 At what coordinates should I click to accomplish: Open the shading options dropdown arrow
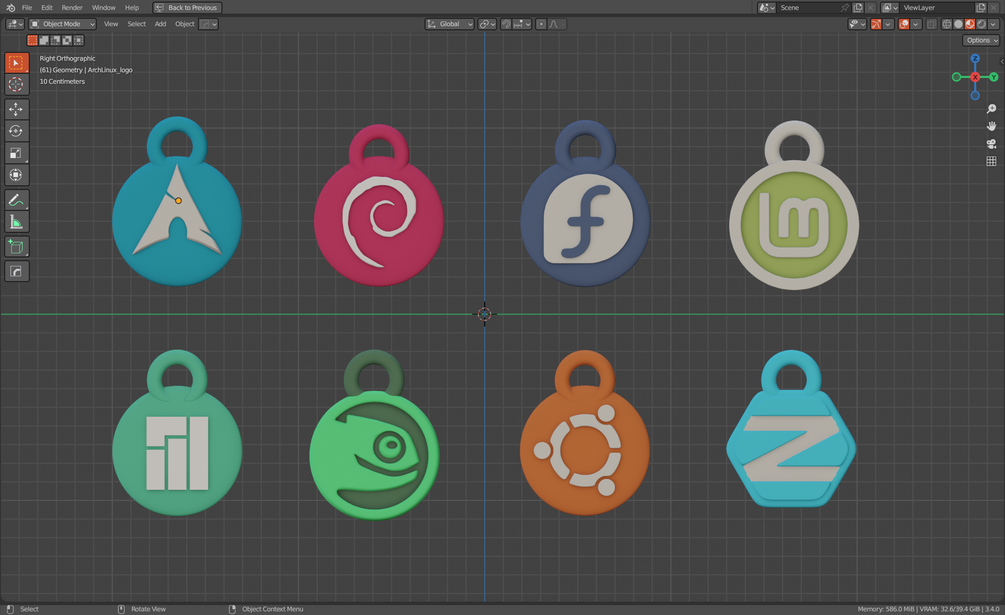(993, 24)
